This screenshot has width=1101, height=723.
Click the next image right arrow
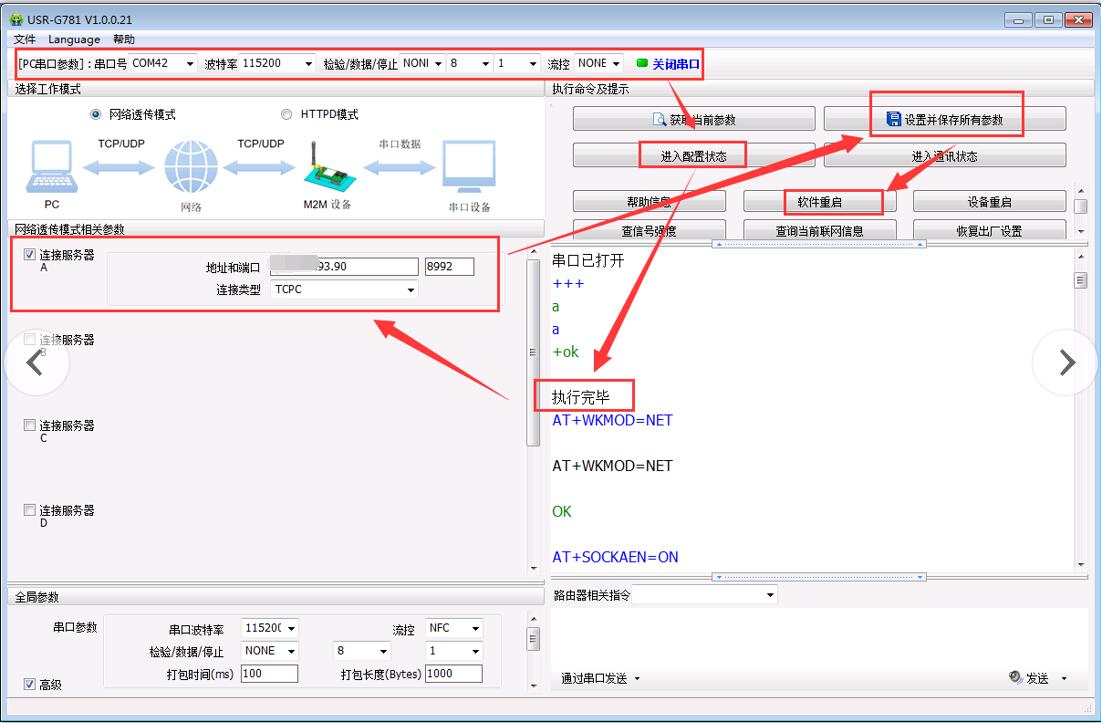point(1066,363)
